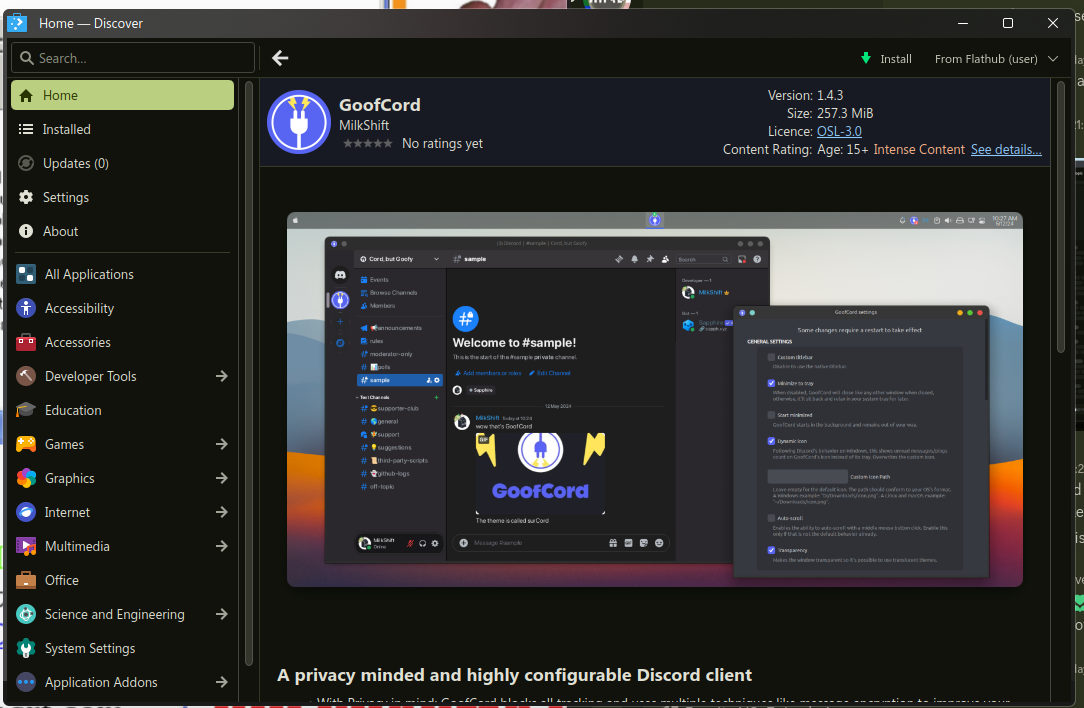This screenshot has height=708, width=1084.
Task: Click the Internet globe icon
Action: [26, 512]
